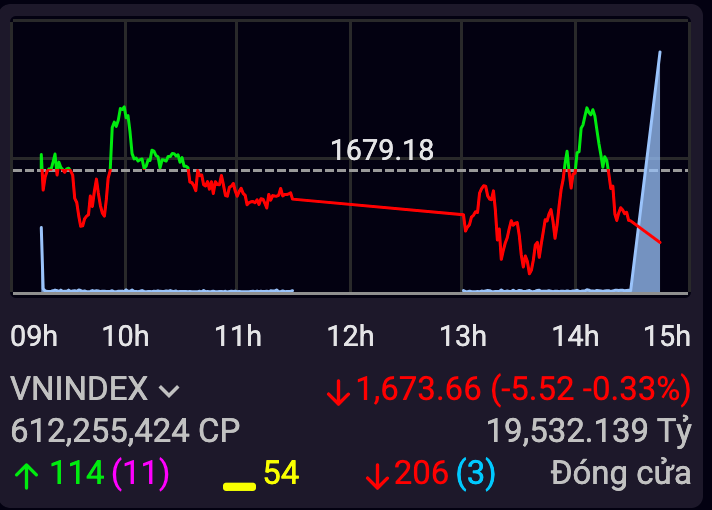Select the cyan floor count (3)

pos(475,473)
